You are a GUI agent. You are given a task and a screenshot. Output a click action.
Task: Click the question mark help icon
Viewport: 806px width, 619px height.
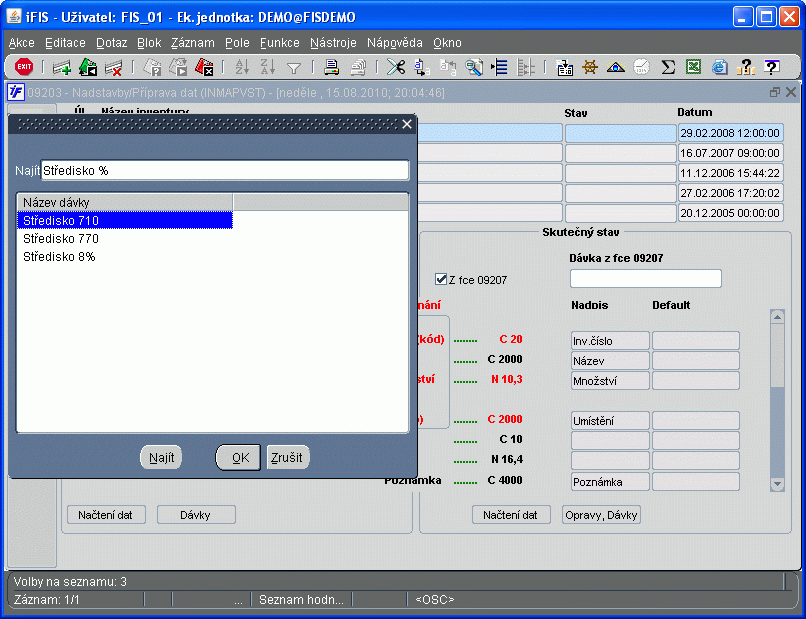point(745,67)
